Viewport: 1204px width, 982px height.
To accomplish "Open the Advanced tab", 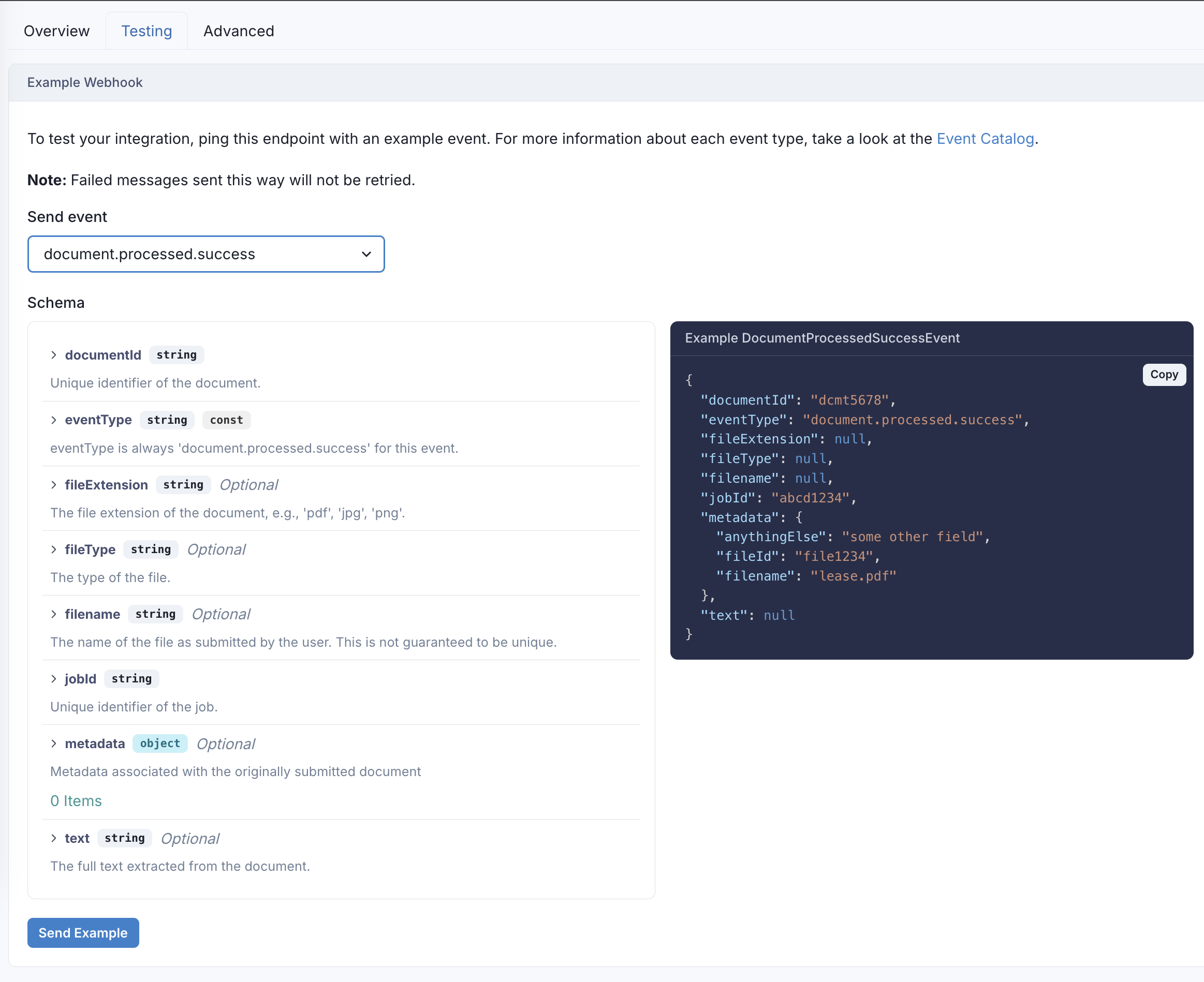I will [238, 31].
